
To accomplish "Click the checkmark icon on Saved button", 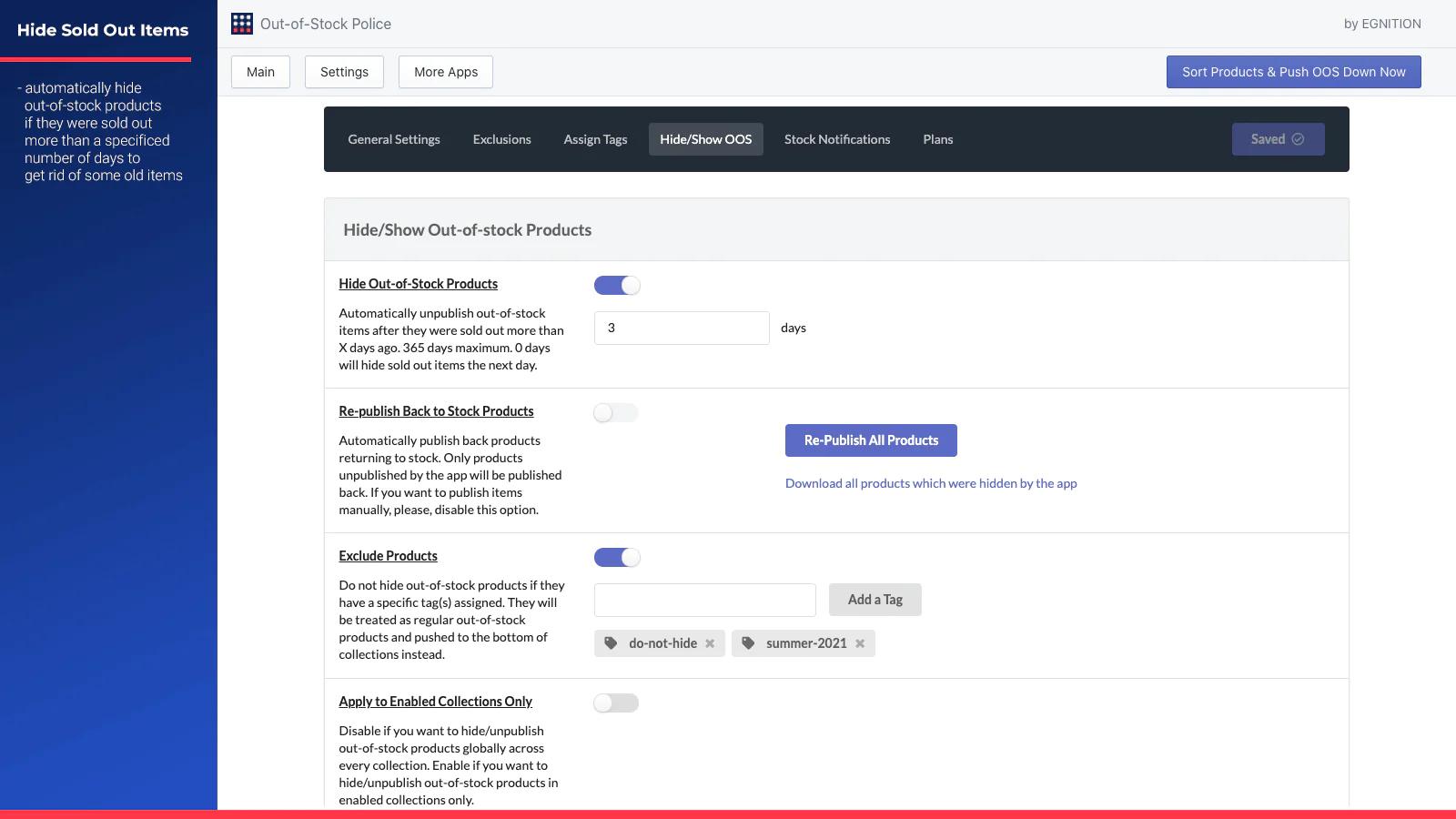I will click(x=1299, y=139).
